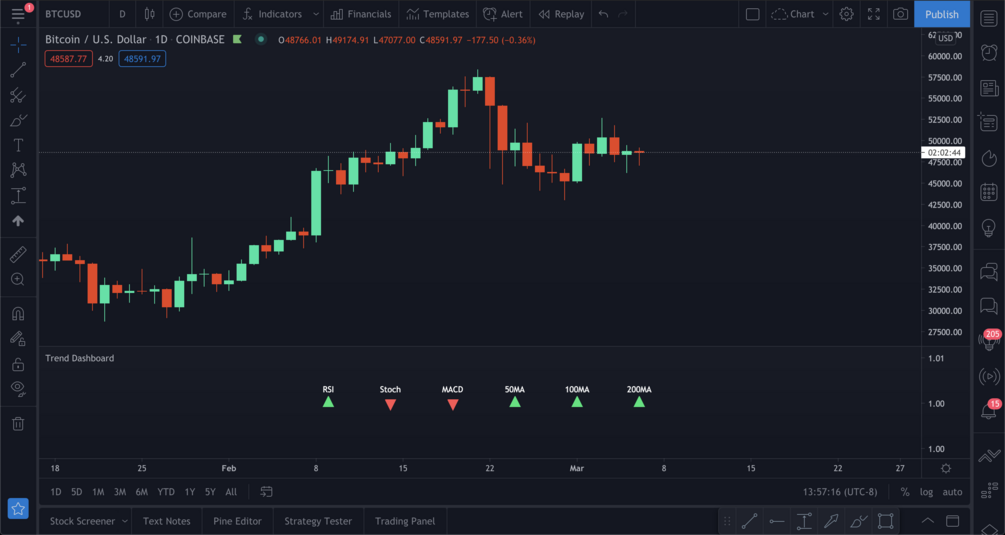The image size is (1005, 535).
Task: Open the news panel
Action: pos(989,88)
